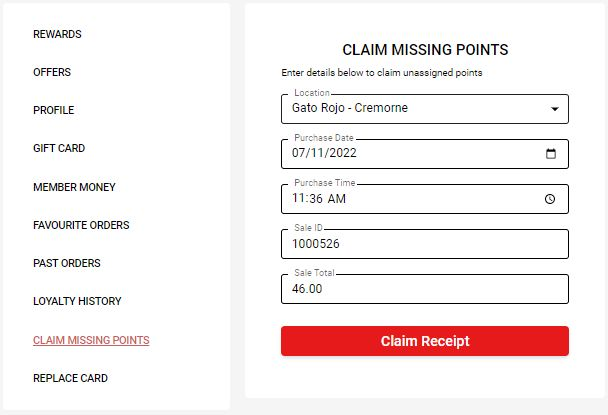Open Member Money from sidebar
Viewport: 608px width, 415px height.
click(74, 187)
